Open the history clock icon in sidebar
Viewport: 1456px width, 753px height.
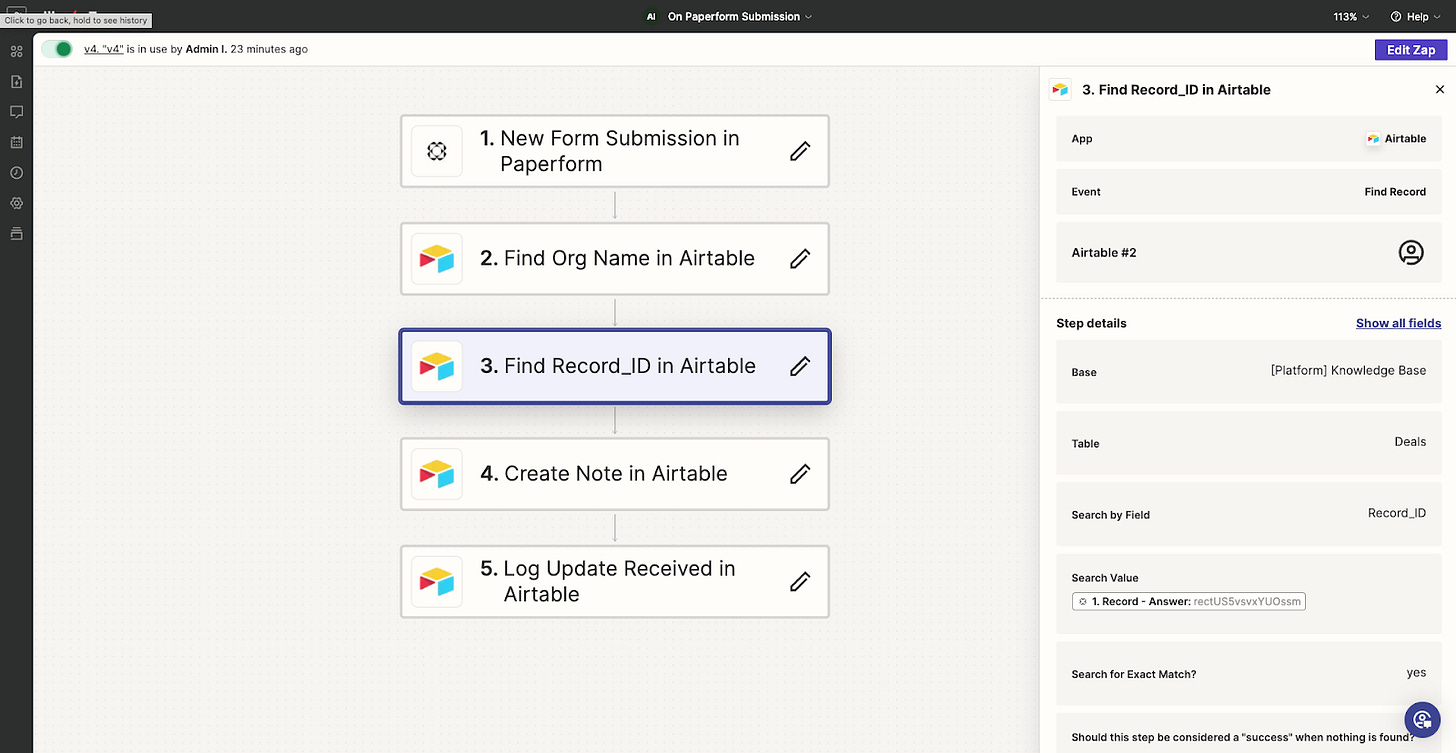(16, 173)
